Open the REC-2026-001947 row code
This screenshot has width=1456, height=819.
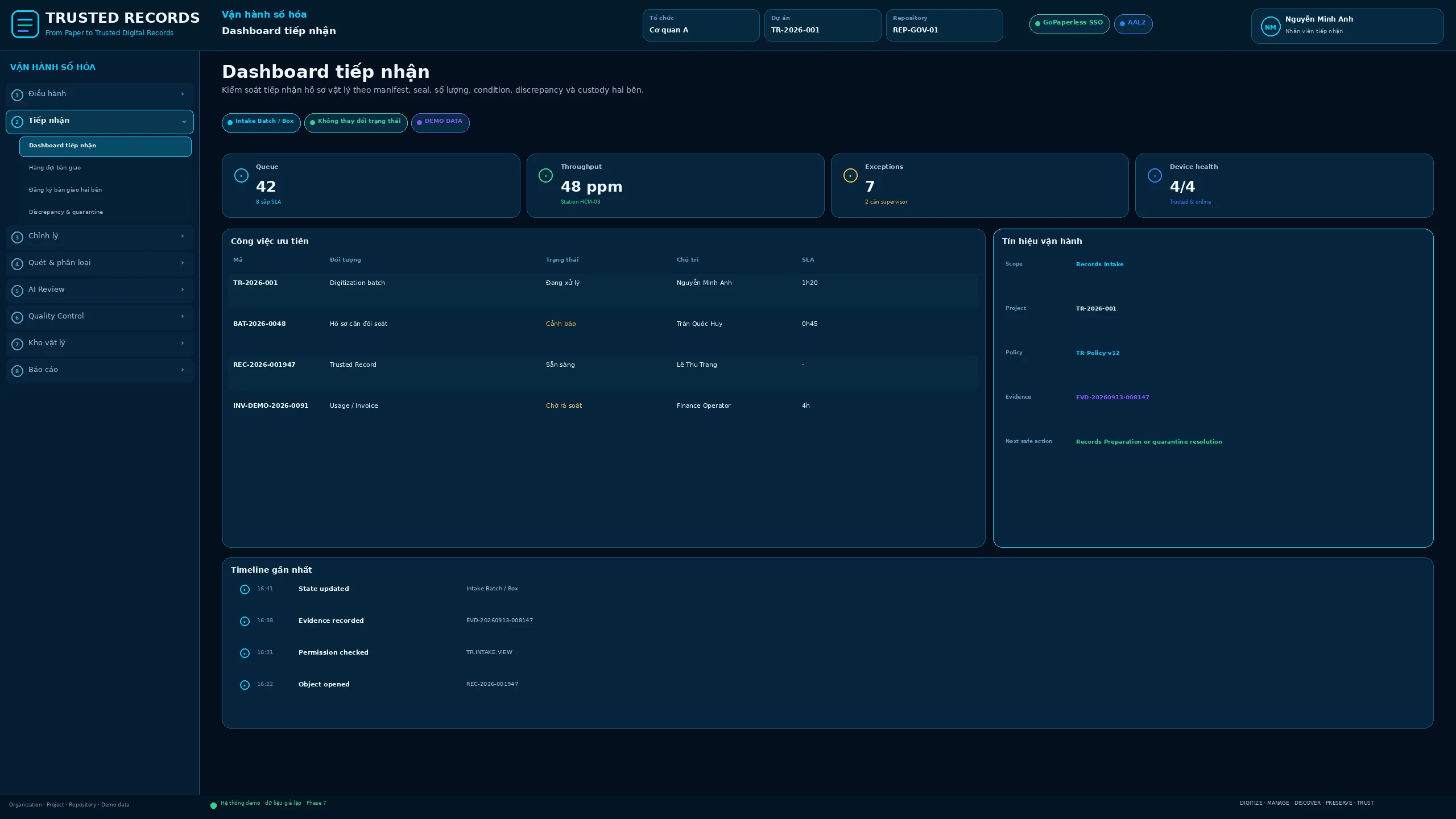tap(264, 365)
